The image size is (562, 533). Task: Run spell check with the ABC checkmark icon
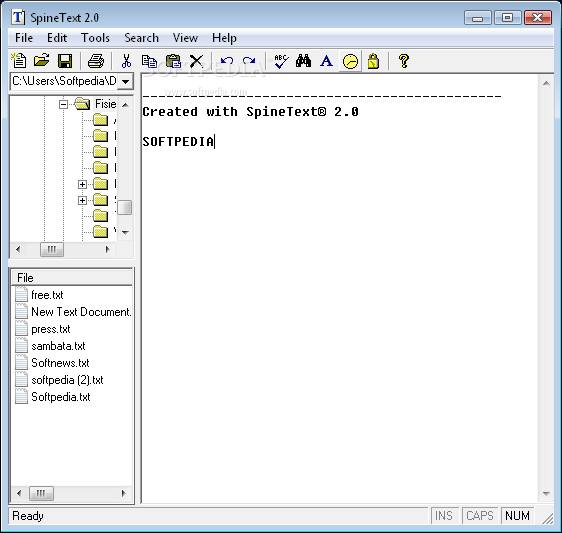point(281,61)
